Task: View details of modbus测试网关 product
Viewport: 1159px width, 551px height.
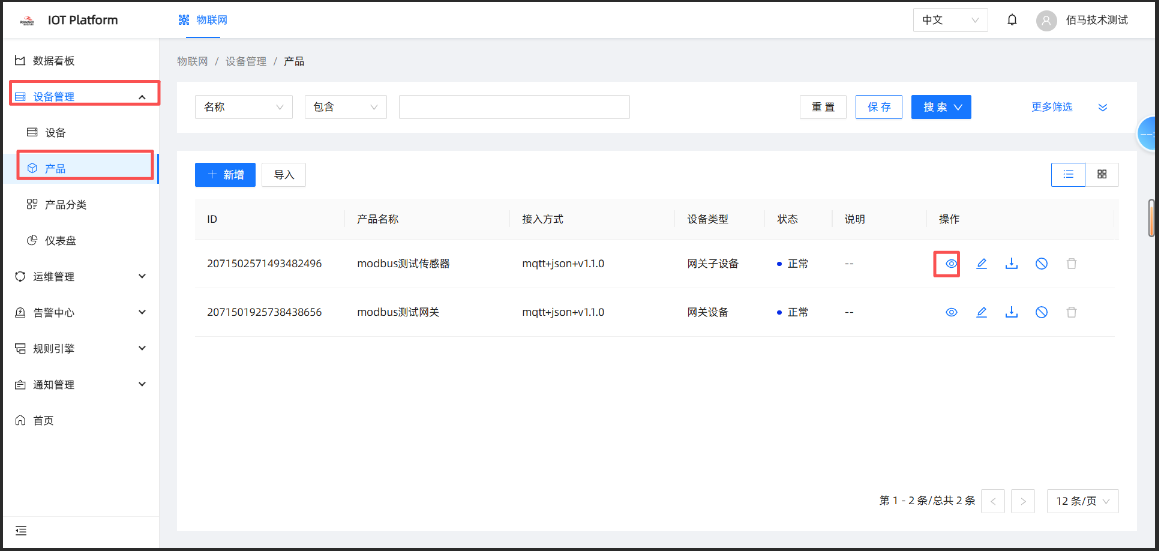Action: pos(951,312)
